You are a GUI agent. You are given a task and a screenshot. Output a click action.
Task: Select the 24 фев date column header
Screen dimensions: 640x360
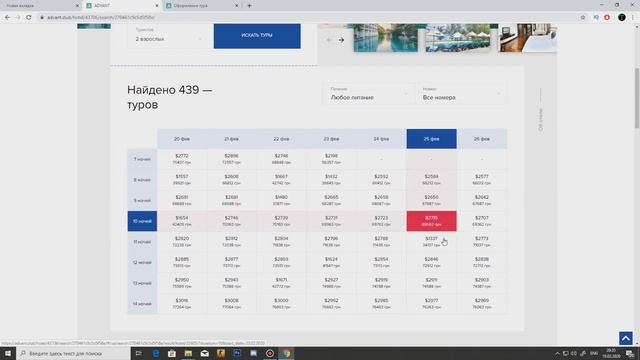point(381,139)
